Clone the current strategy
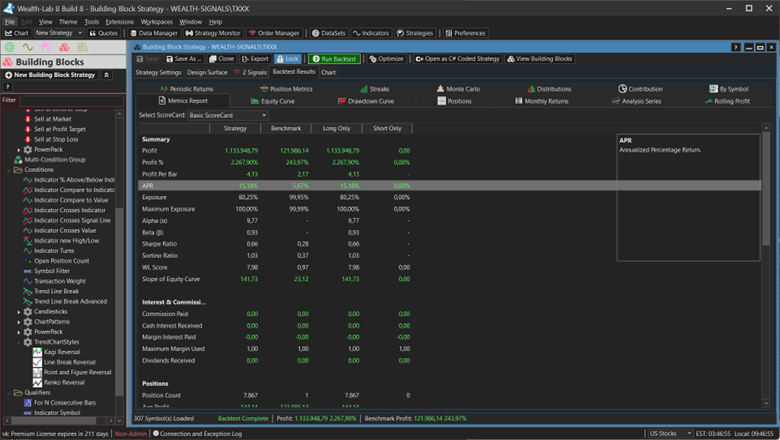 click(220, 59)
